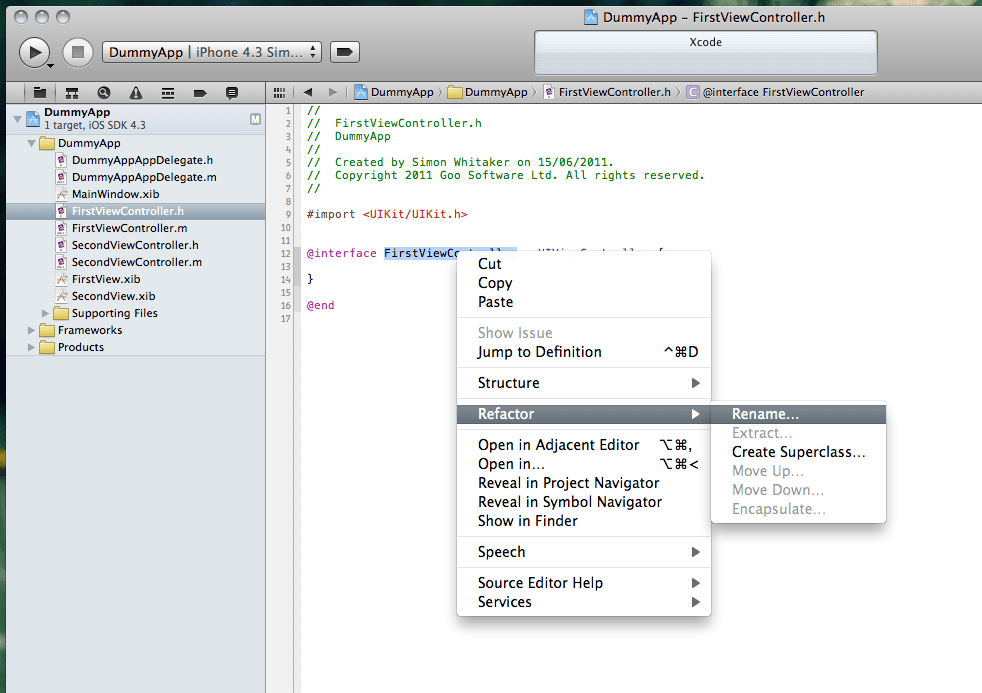
Task: Choose Rename... in Refactor submenu
Action: (799, 414)
